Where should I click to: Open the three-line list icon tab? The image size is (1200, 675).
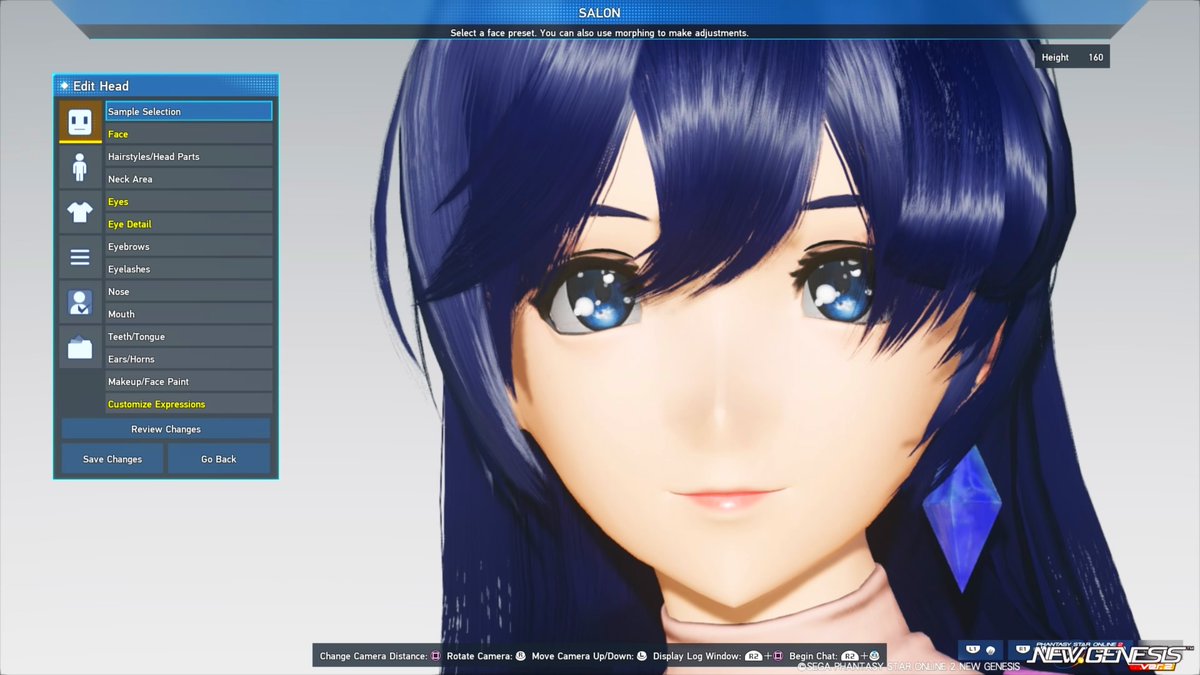tap(80, 257)
